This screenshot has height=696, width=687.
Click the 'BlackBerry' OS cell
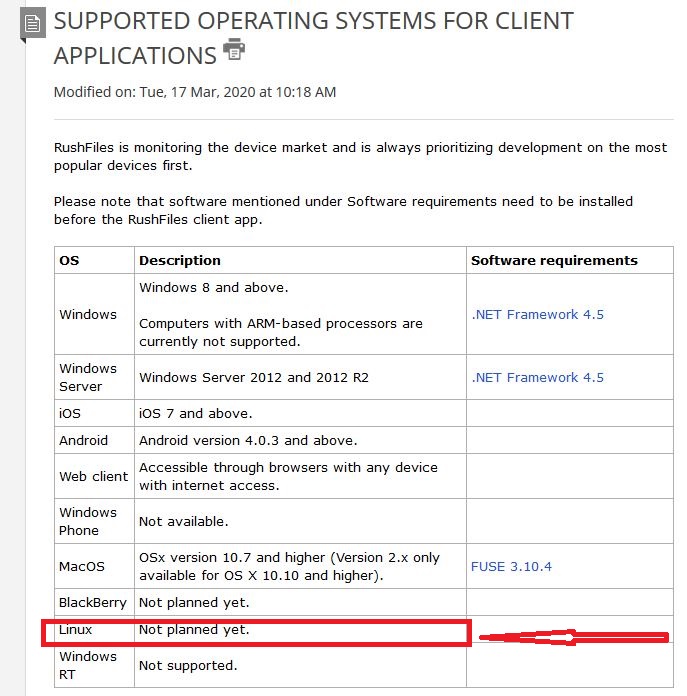pyautogui.click(x=93, y=602)
